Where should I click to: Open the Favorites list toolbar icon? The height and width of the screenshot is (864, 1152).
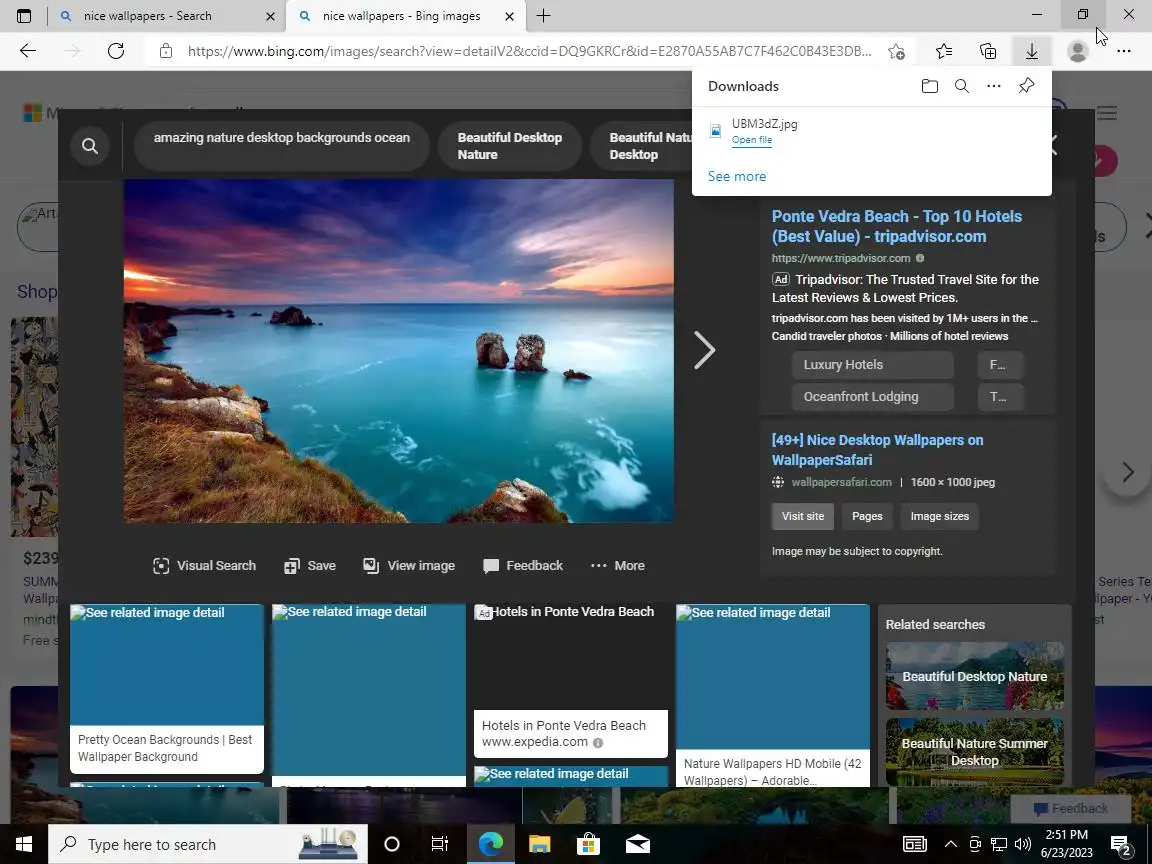coord(944,51)
